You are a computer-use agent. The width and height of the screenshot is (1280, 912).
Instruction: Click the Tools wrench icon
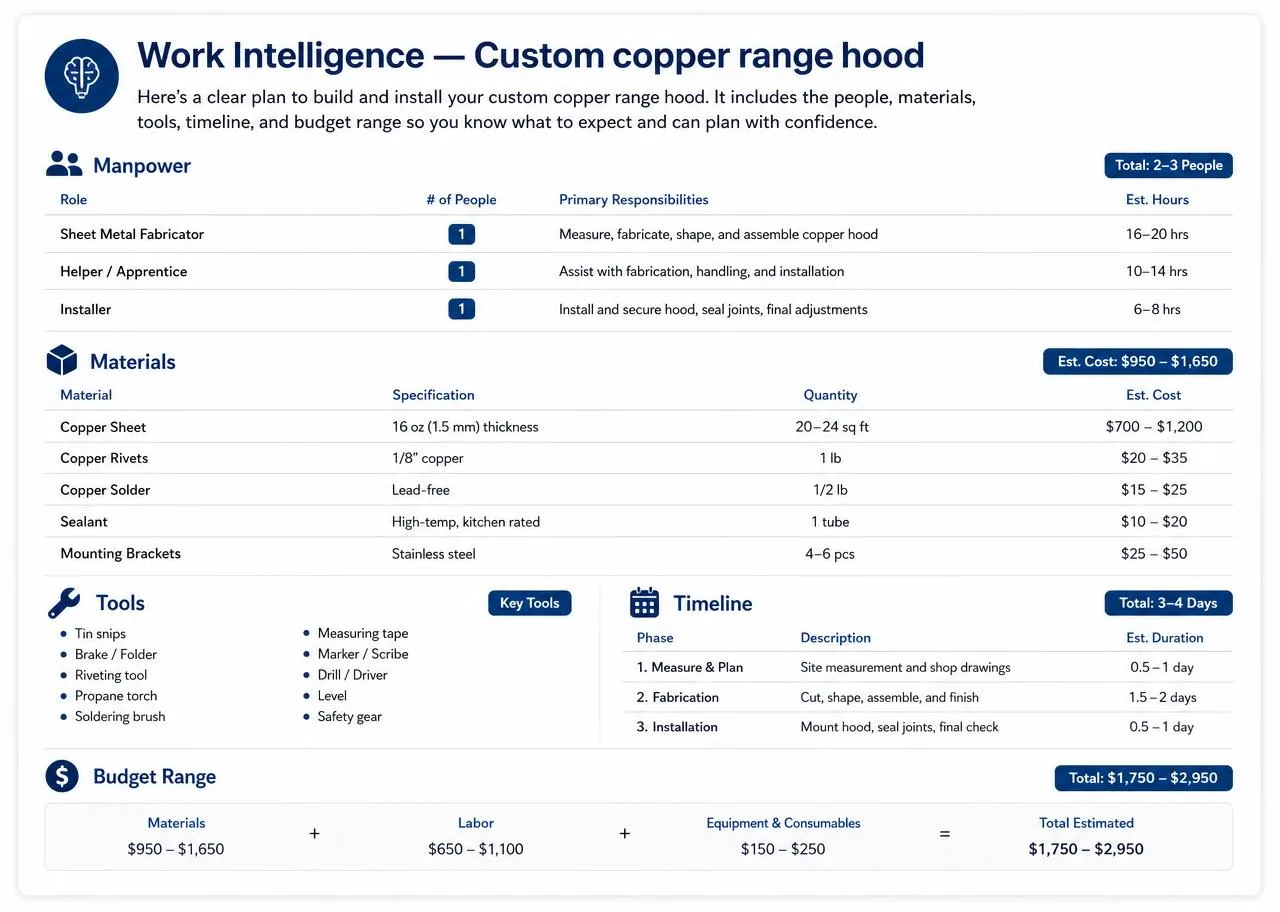click(x=64, y=603)
